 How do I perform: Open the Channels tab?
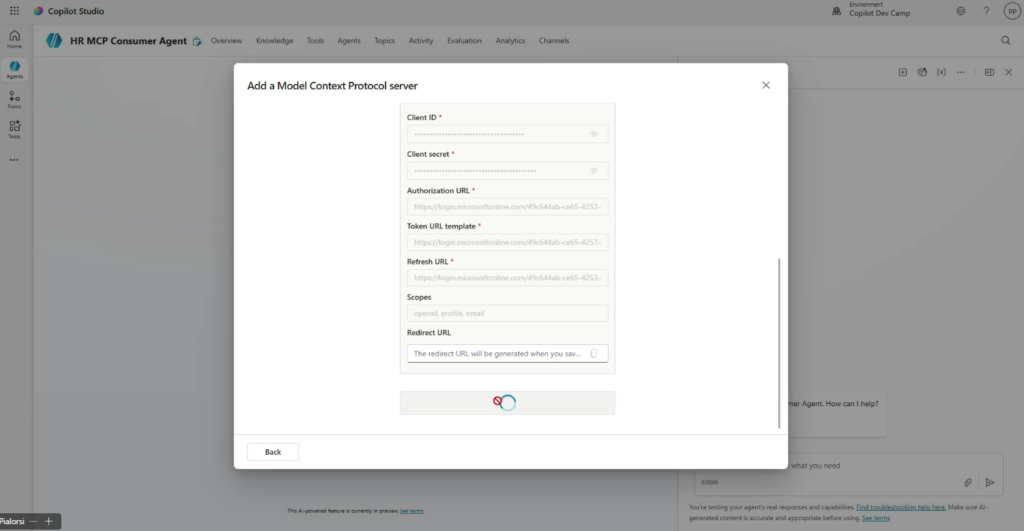[554, 40]
